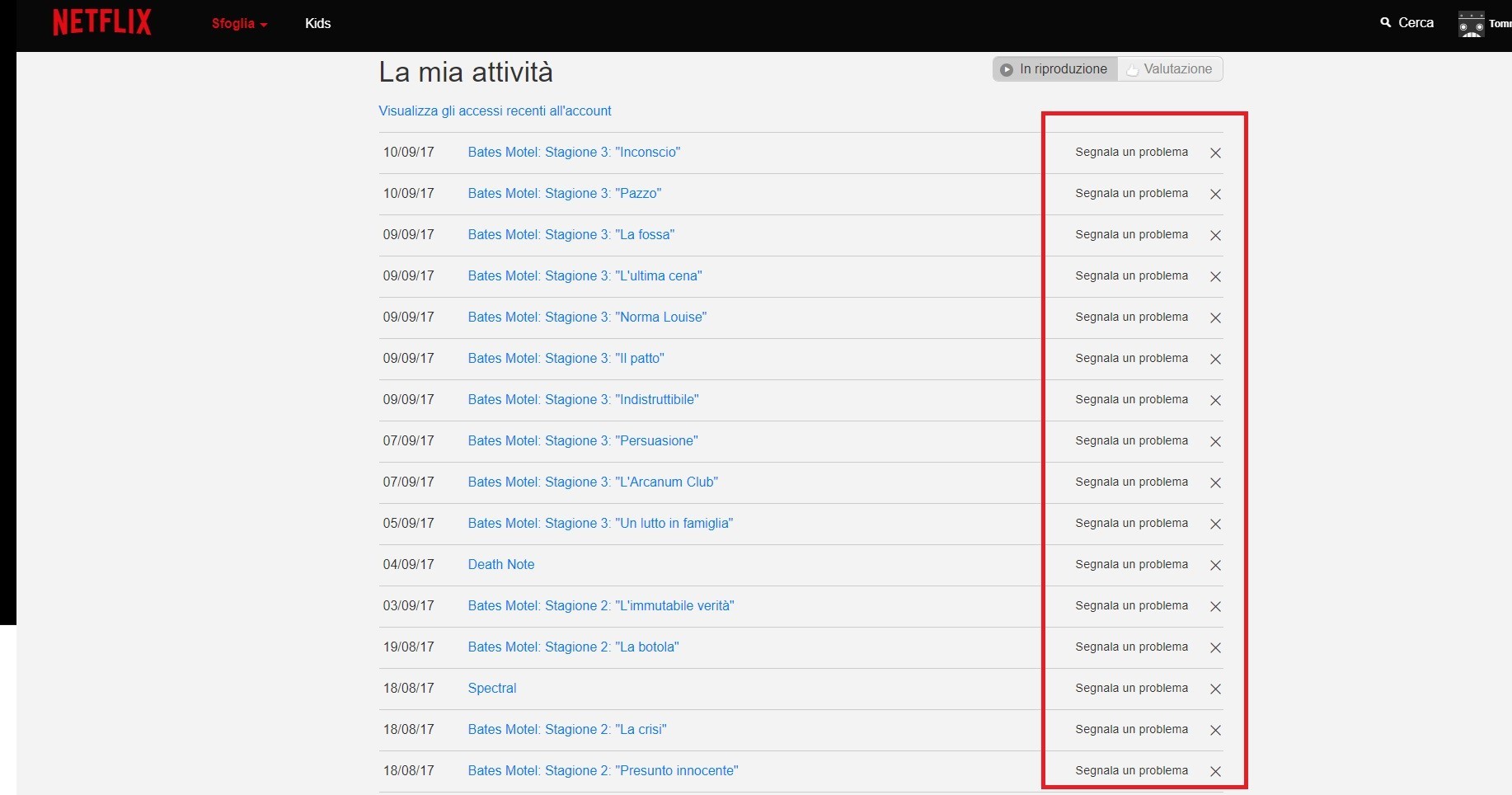
Task: Open the Kids section
Action: tap(317, 23)
